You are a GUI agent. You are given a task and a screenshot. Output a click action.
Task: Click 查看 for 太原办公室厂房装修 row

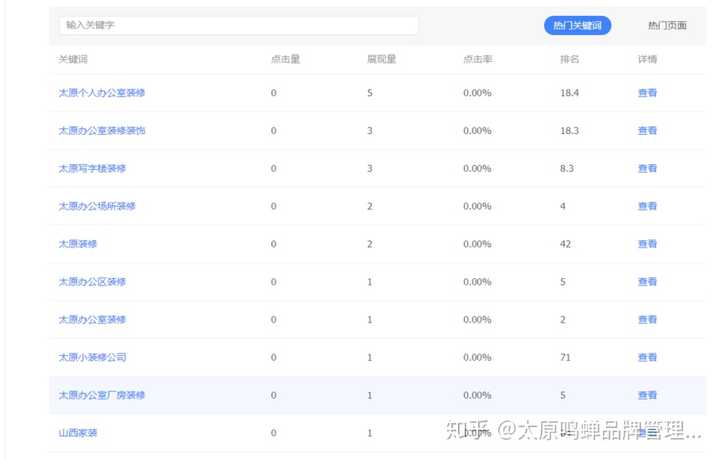(x=647, y=395)
